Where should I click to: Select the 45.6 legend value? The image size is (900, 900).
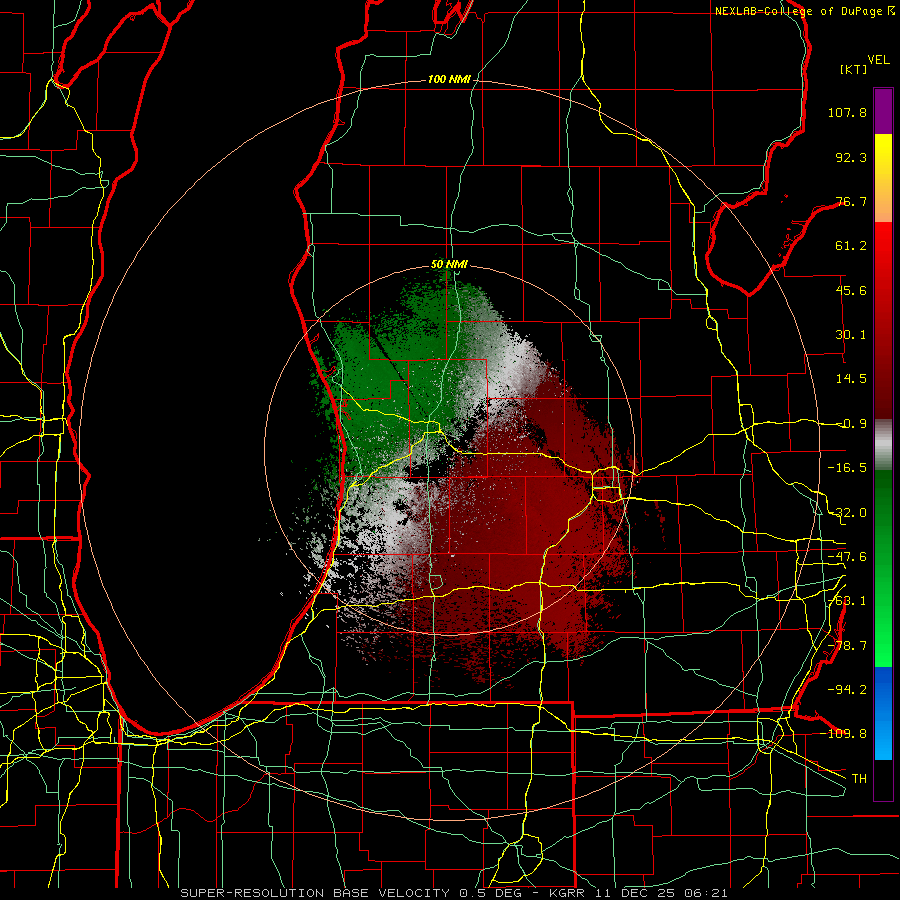pyautogui.click(x=851, y=290)
